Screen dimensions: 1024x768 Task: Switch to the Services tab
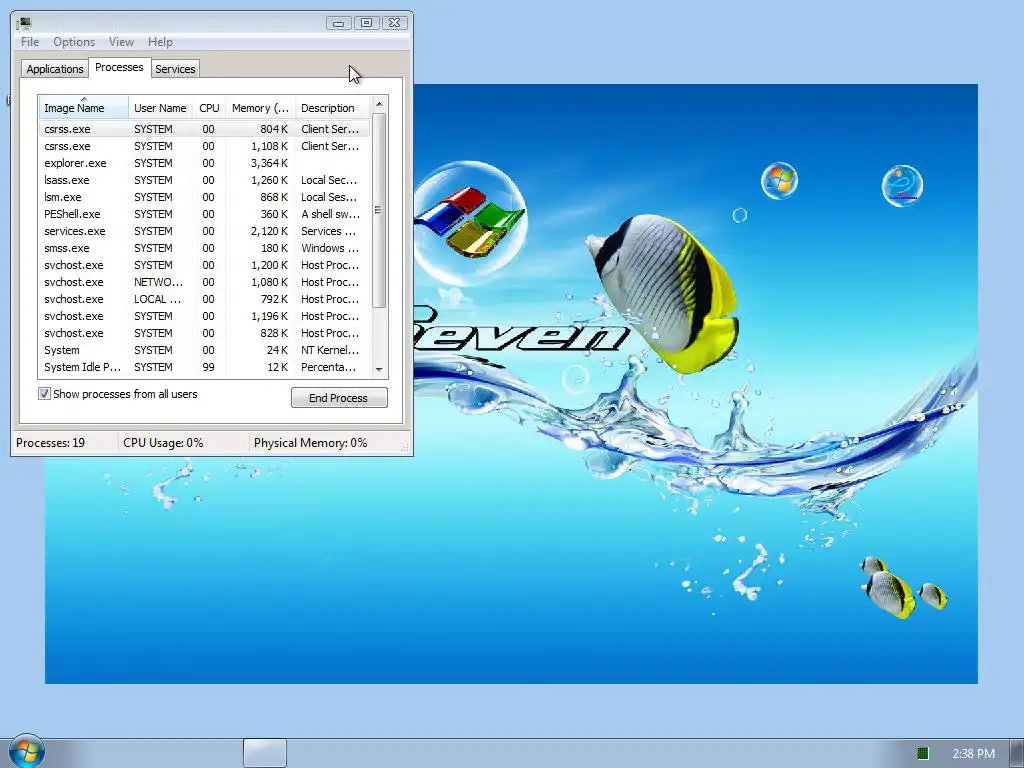coord(175,69)
